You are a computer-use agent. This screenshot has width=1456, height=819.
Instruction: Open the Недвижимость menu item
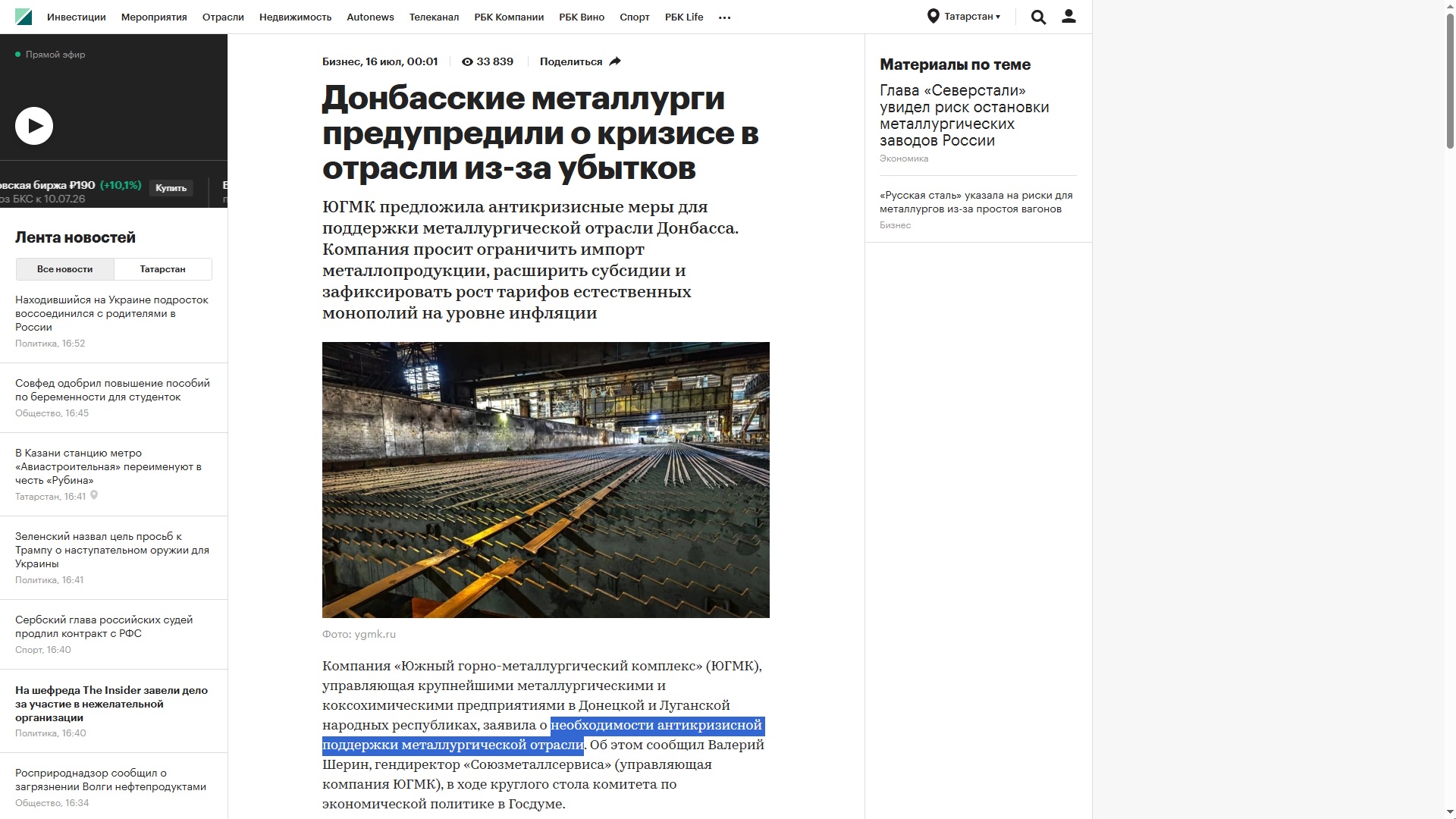pos(295,17)
